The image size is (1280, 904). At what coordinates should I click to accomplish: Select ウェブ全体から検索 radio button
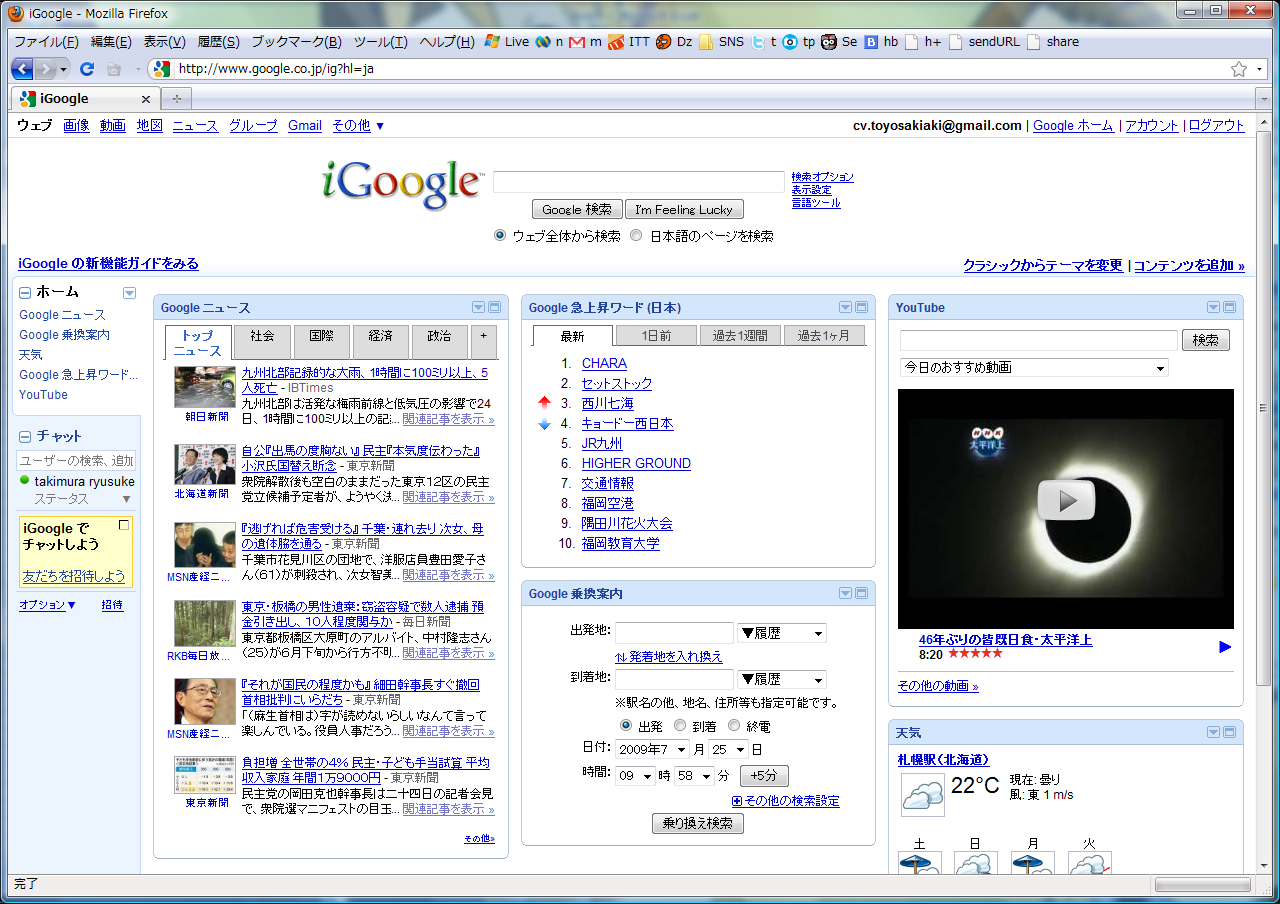click(500, 236)
